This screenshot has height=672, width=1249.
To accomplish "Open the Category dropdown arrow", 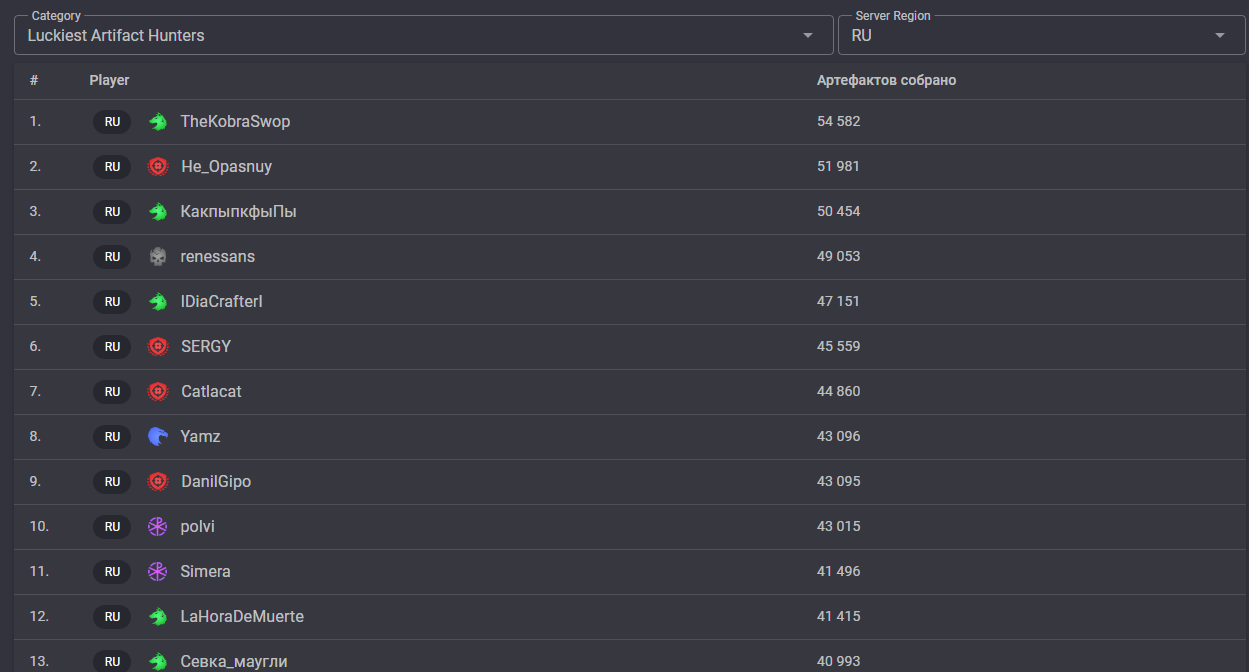I will [x=808, y=36].
